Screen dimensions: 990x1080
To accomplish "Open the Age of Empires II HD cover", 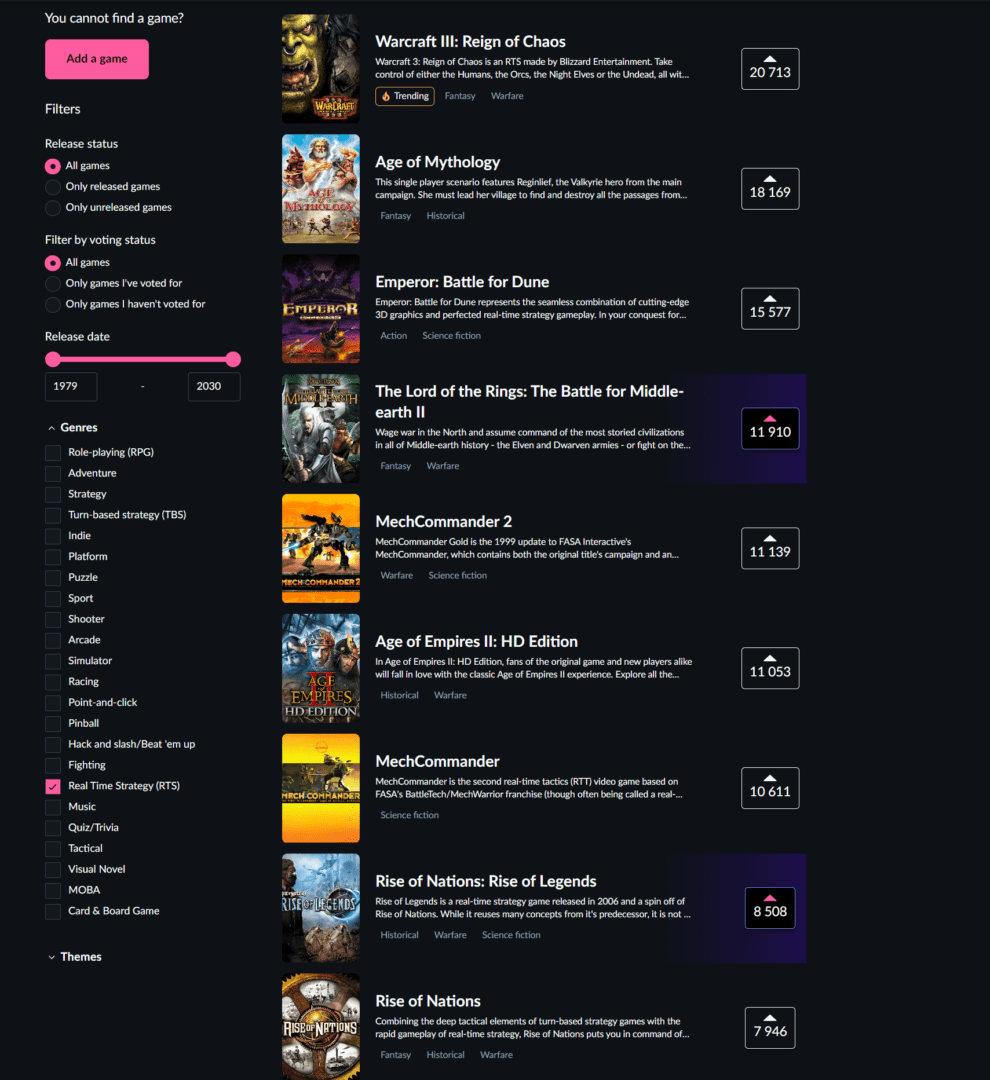I will 320,668.
